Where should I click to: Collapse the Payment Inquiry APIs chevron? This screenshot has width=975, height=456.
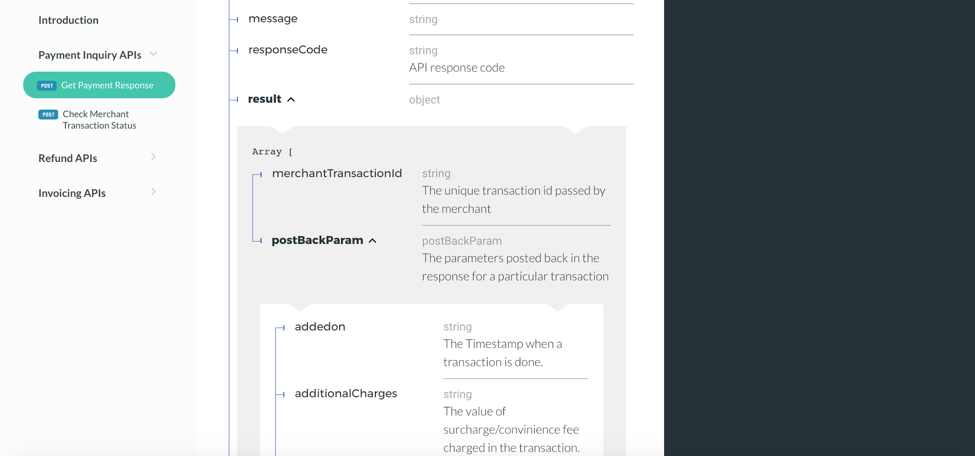tap(153, 54)
